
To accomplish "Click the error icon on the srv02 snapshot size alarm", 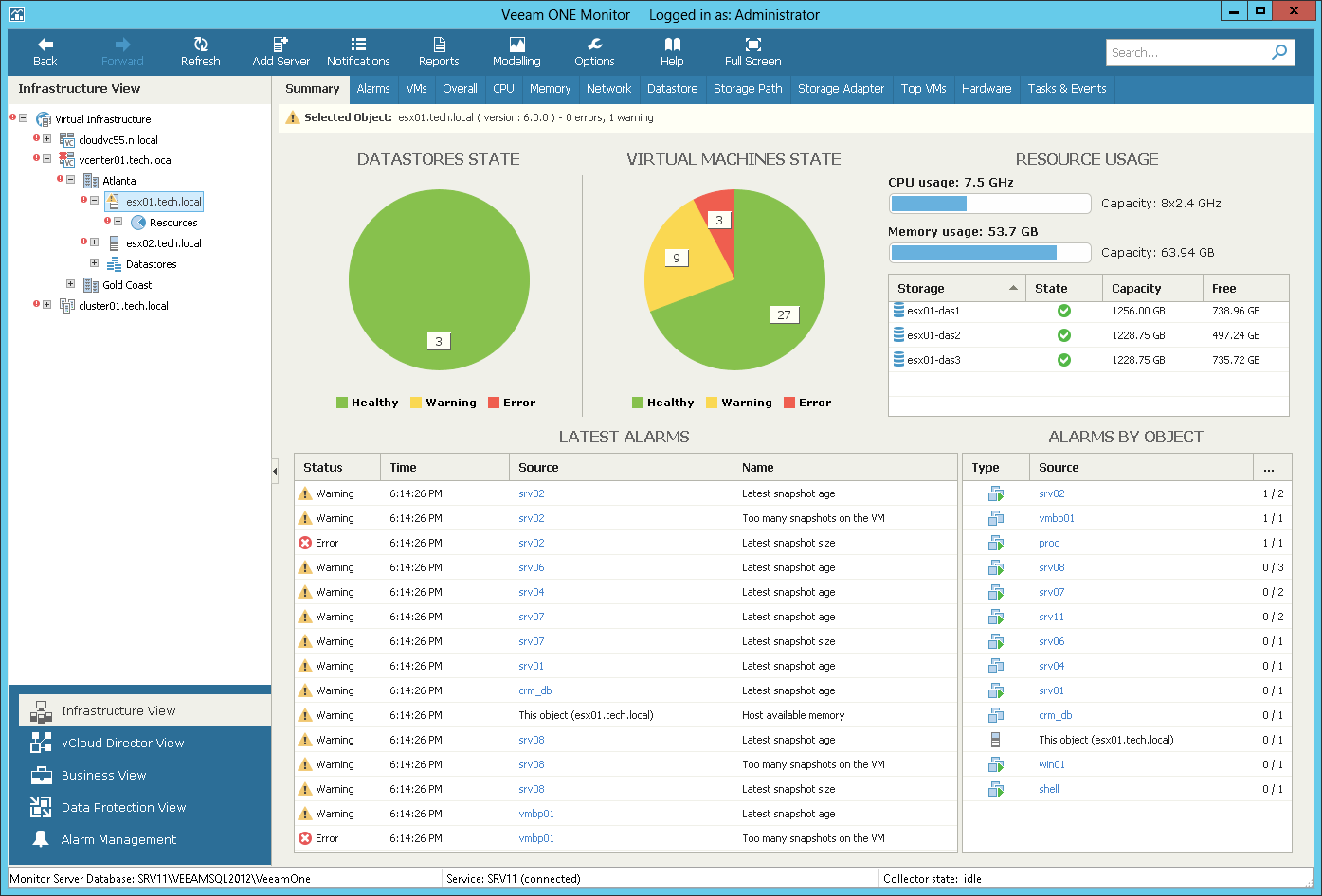I will coord(305,543).
